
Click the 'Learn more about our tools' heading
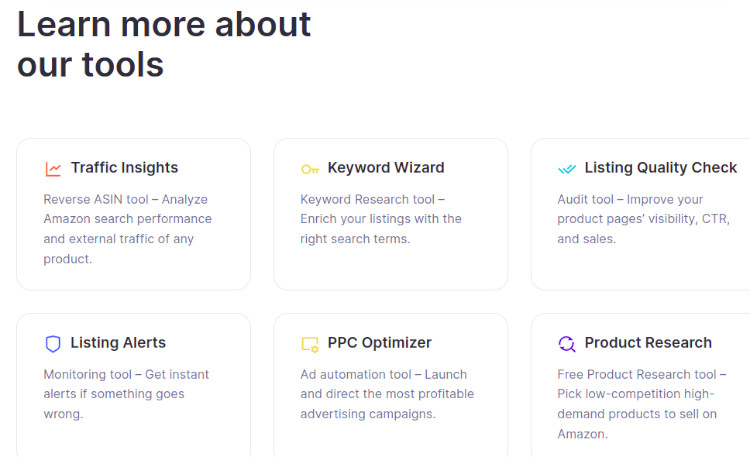[x=164, y=44]
